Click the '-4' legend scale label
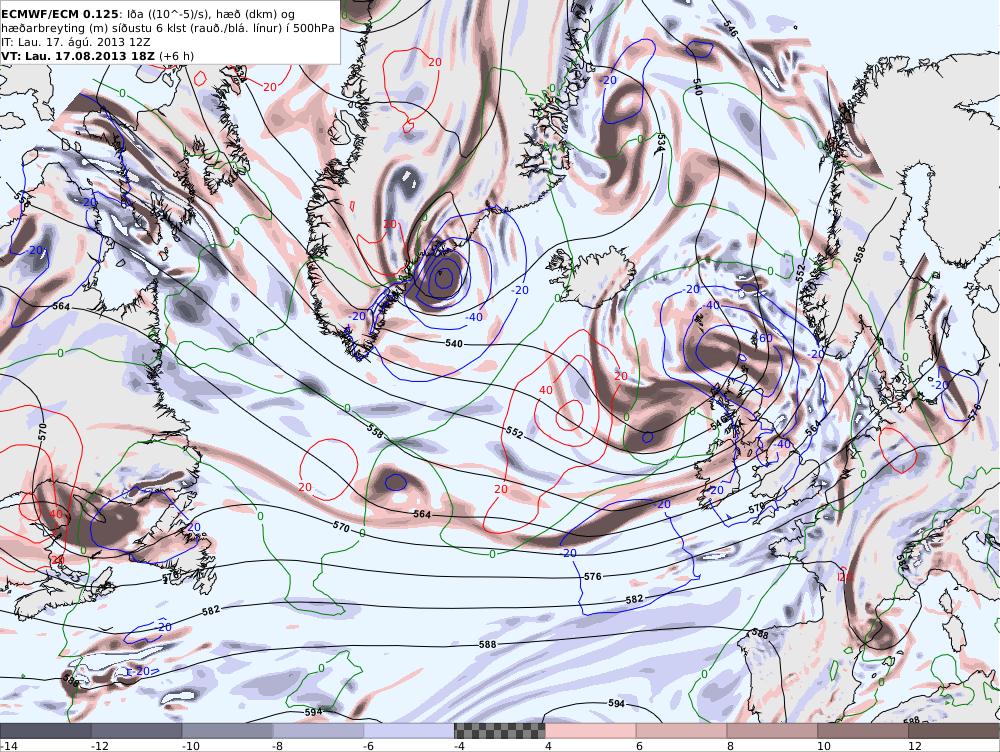The image size is (1000, 752). coord(459,746)
